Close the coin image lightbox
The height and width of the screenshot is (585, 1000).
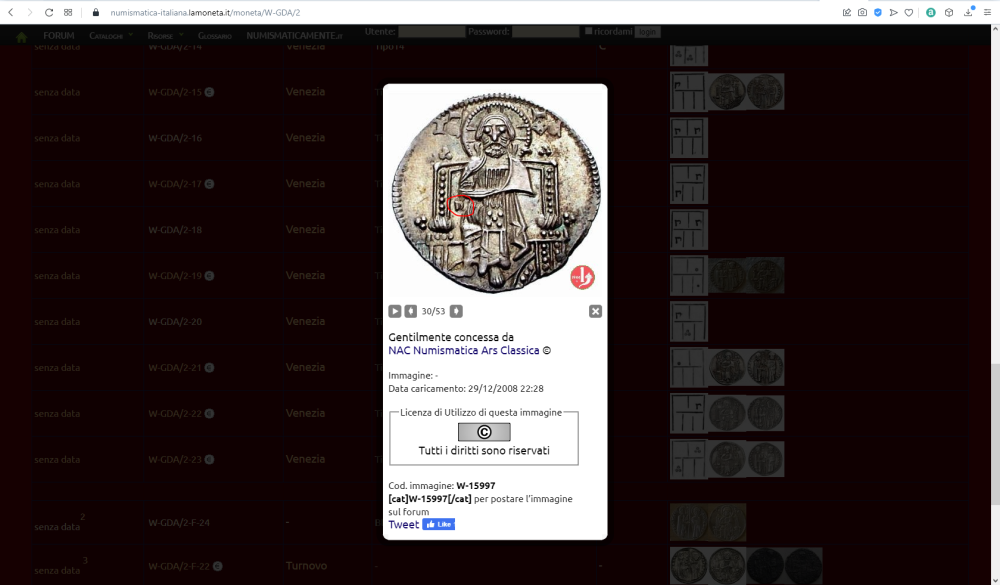coord(595,311)
